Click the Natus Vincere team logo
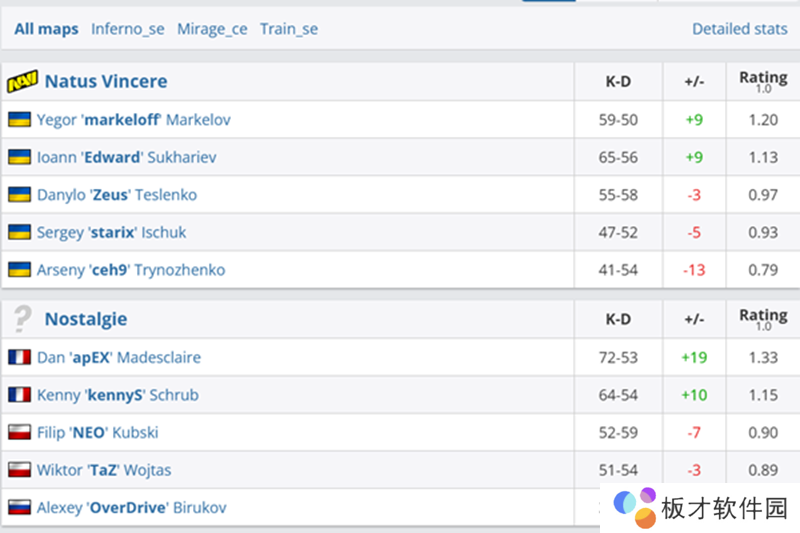This screenshot has height=533, width=800. point(22,82)
